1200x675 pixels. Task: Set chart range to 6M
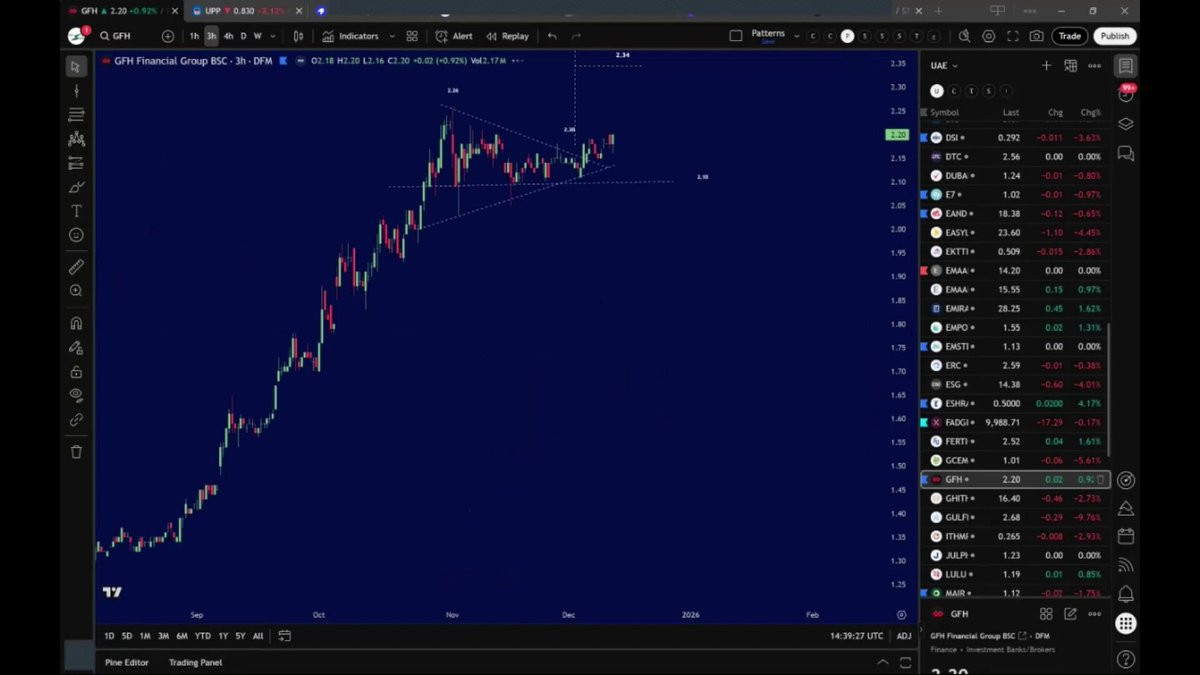coord(182,636)
